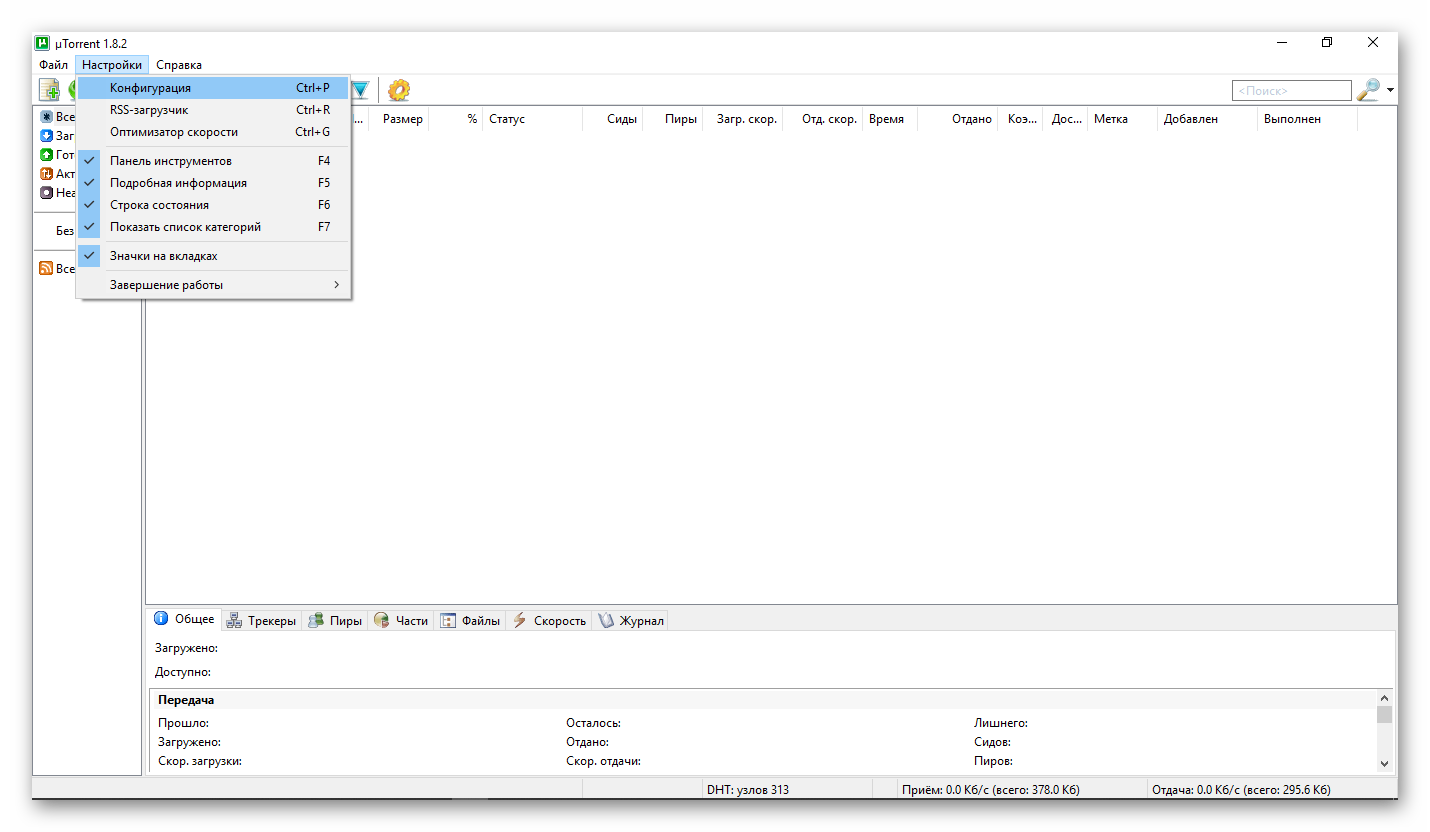Click the Передача panel scroll-down arrow
1430x832 pixels.
point(1384,763)
